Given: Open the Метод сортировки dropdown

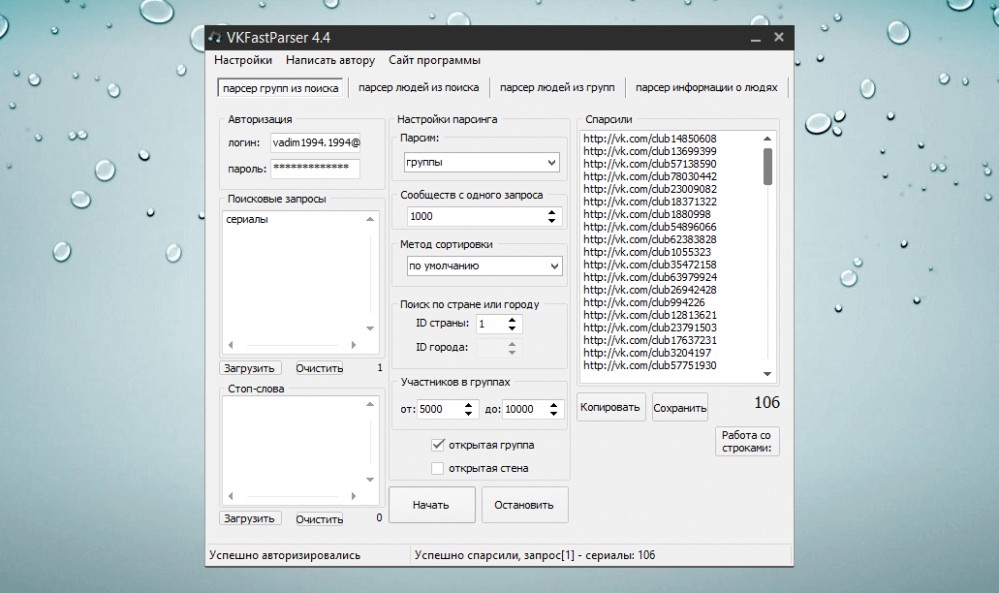Looking at the screenshot, I should [x=484, y=266].
